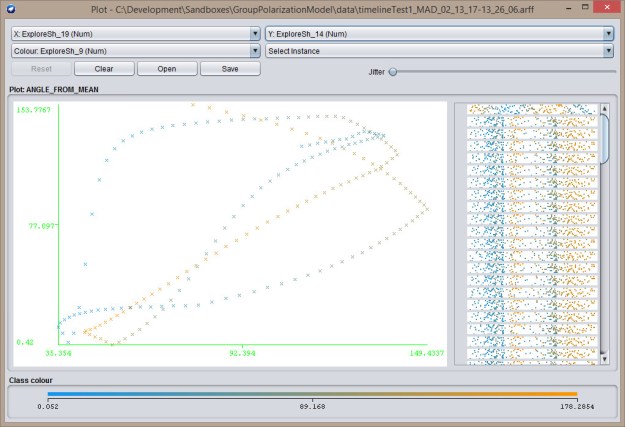625x427 pixels.
Task: Click the attribute panel scroll-down arrow
Action: tap(604, 354)
